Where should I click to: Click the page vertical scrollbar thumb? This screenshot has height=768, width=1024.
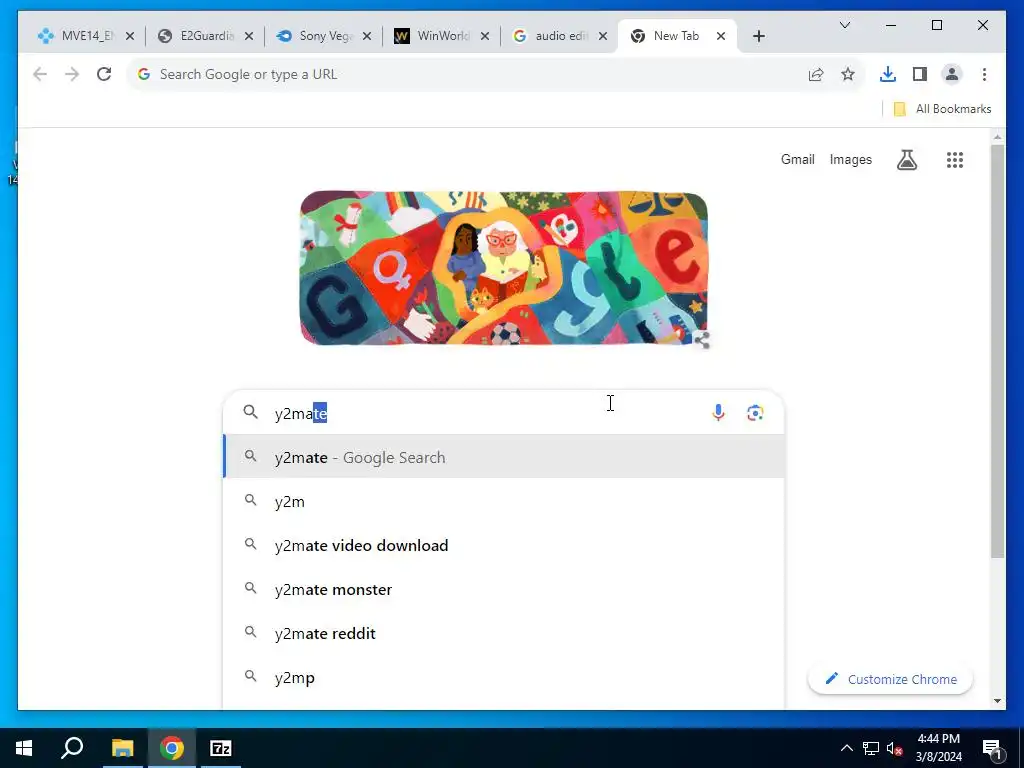point(997,351)
